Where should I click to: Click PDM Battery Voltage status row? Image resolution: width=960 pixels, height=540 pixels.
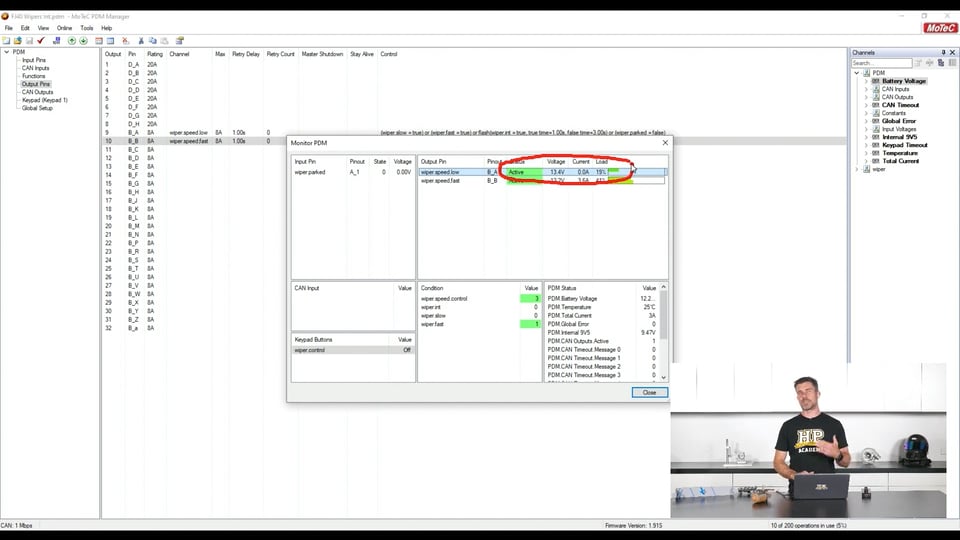tap(601, 299)
